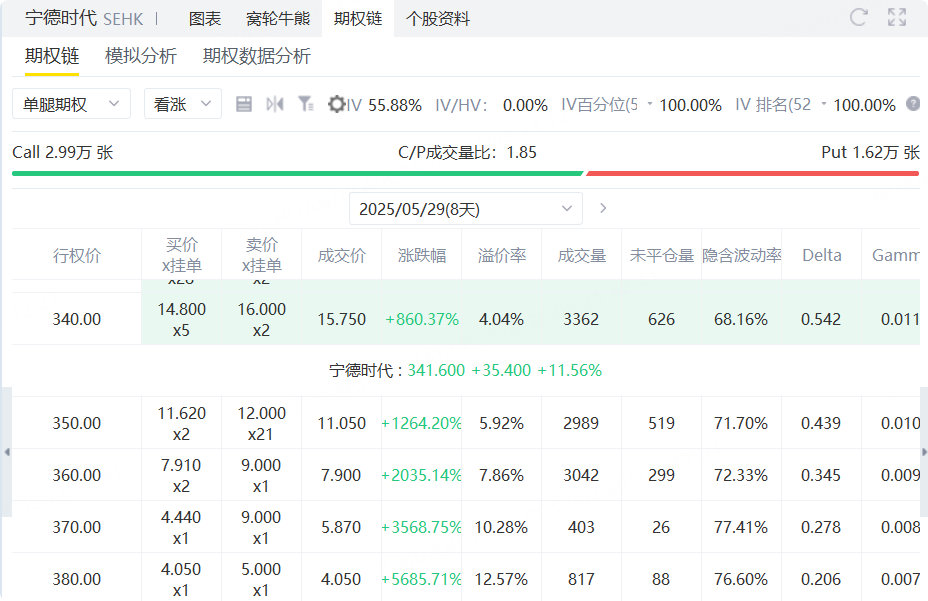Click Delta value 0.542
The width and height of the screenshot is (928, 601).
[821, 319]
